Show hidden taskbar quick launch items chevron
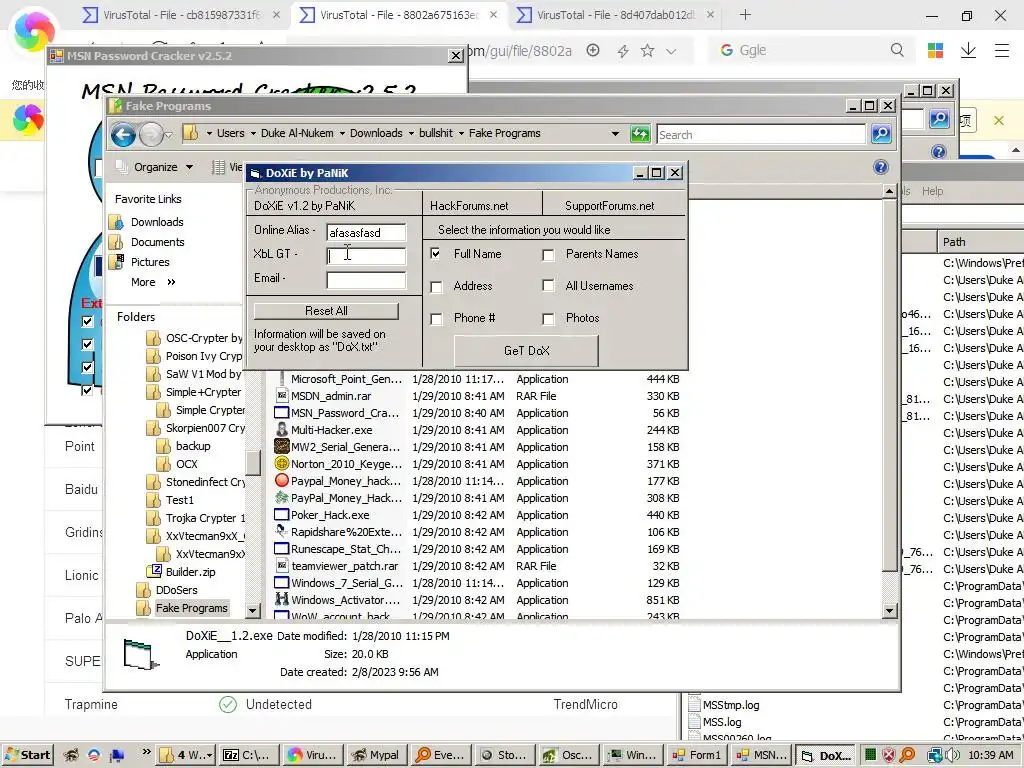 coord(146,752)
